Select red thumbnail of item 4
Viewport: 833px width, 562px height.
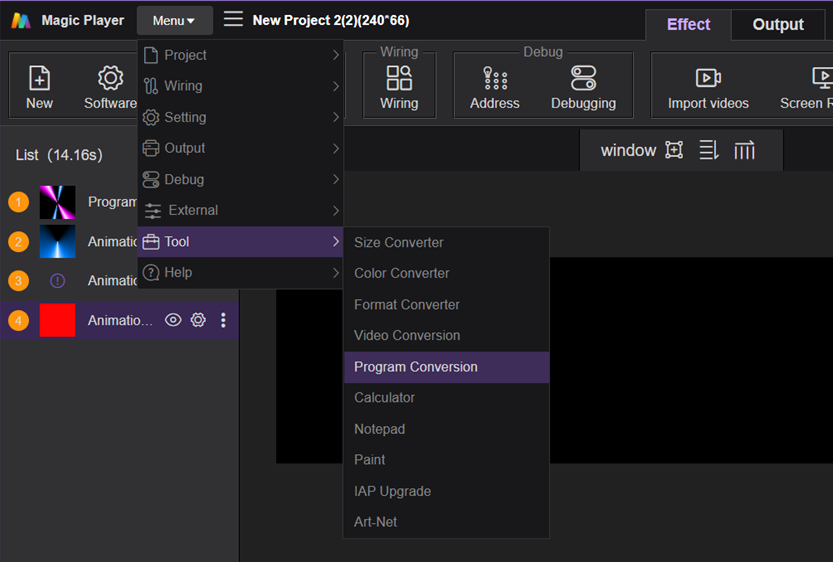coord(57,320)
